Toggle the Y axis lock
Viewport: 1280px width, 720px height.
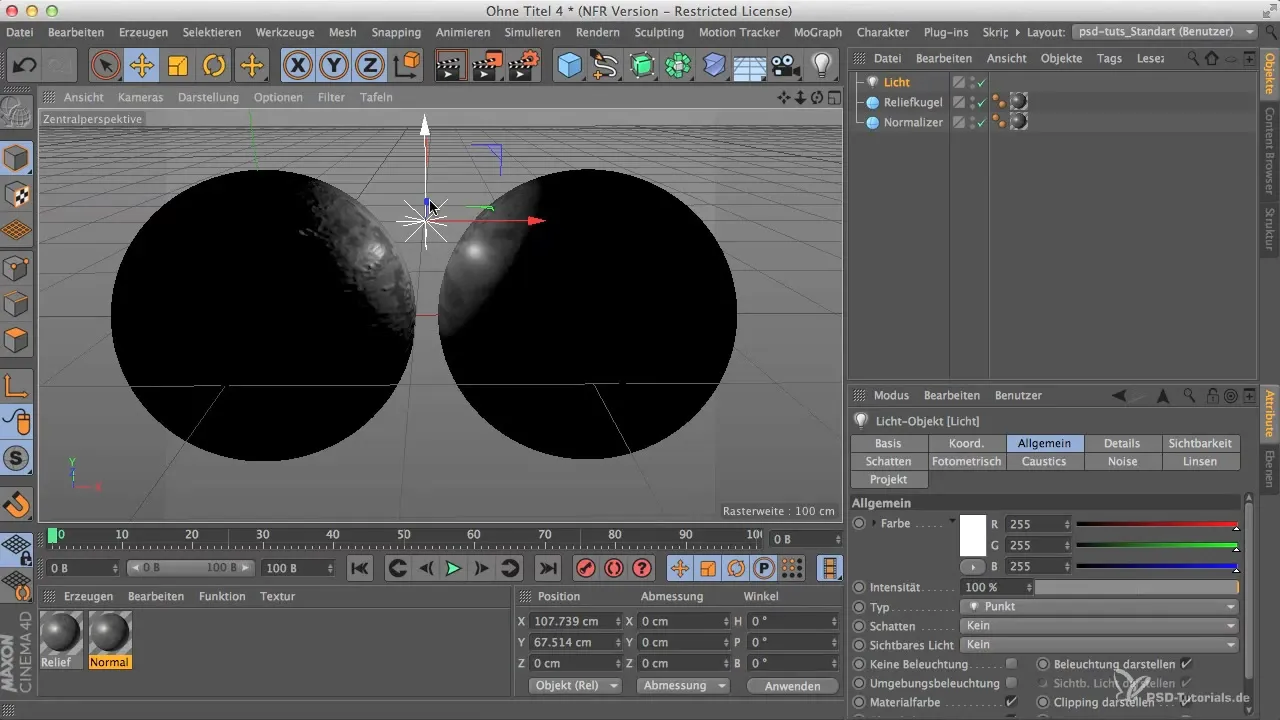pos(334,66)
